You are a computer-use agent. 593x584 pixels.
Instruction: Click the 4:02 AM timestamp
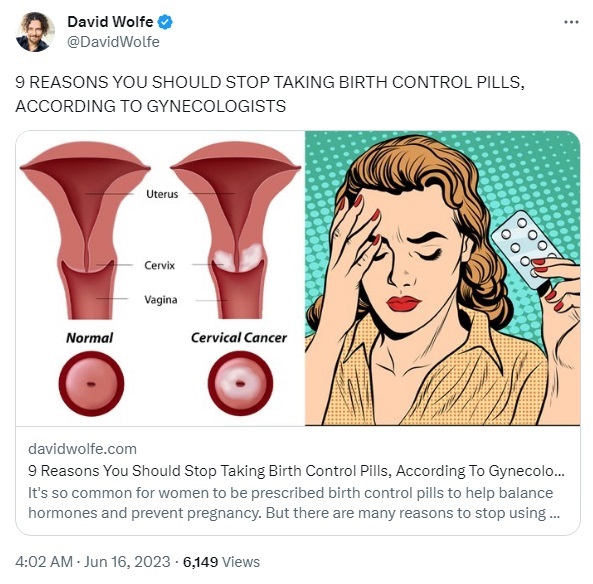[x=44, y=562]
